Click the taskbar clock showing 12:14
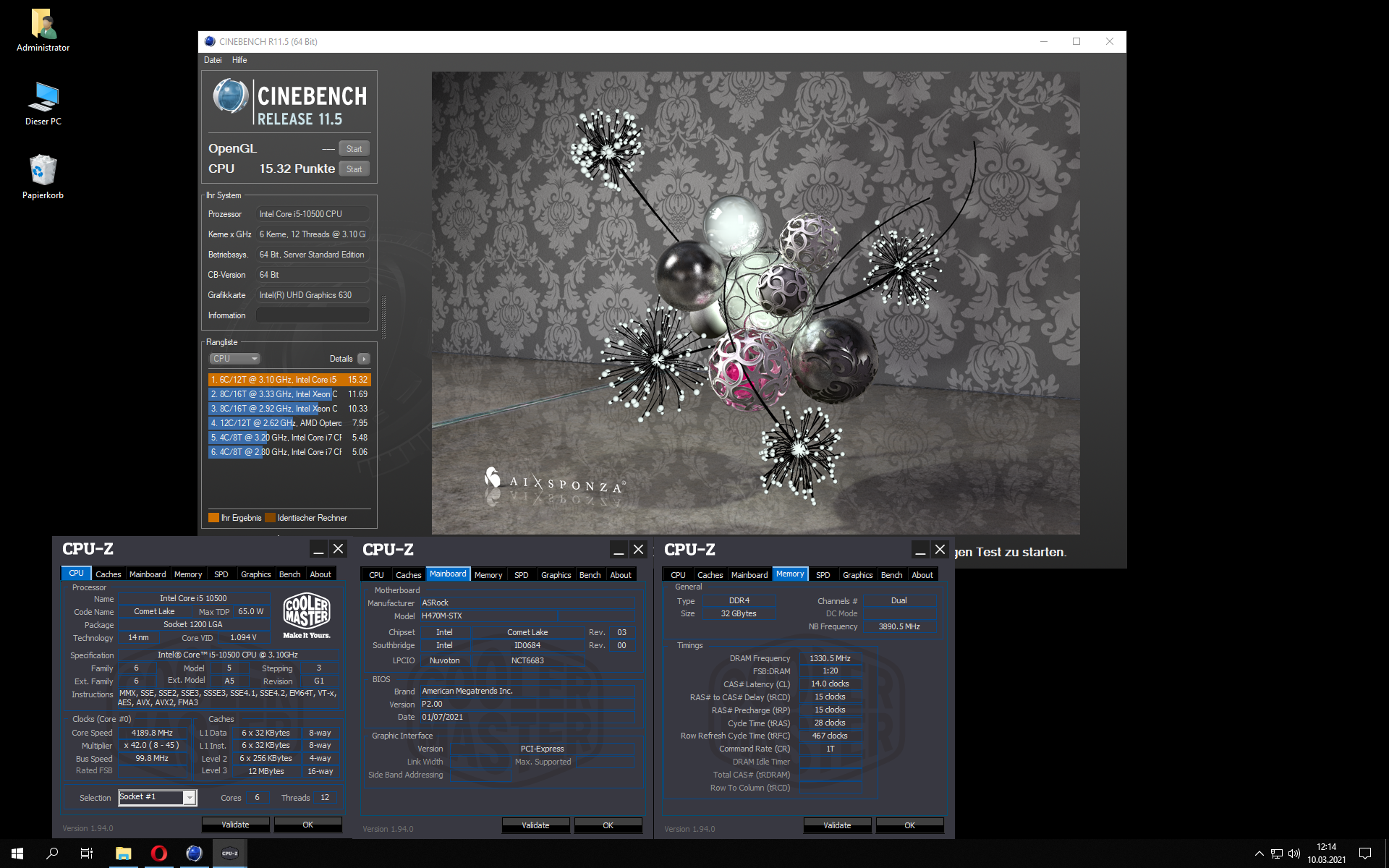The height and width of the screenshot is (868, 1389). pos(1326,854)
